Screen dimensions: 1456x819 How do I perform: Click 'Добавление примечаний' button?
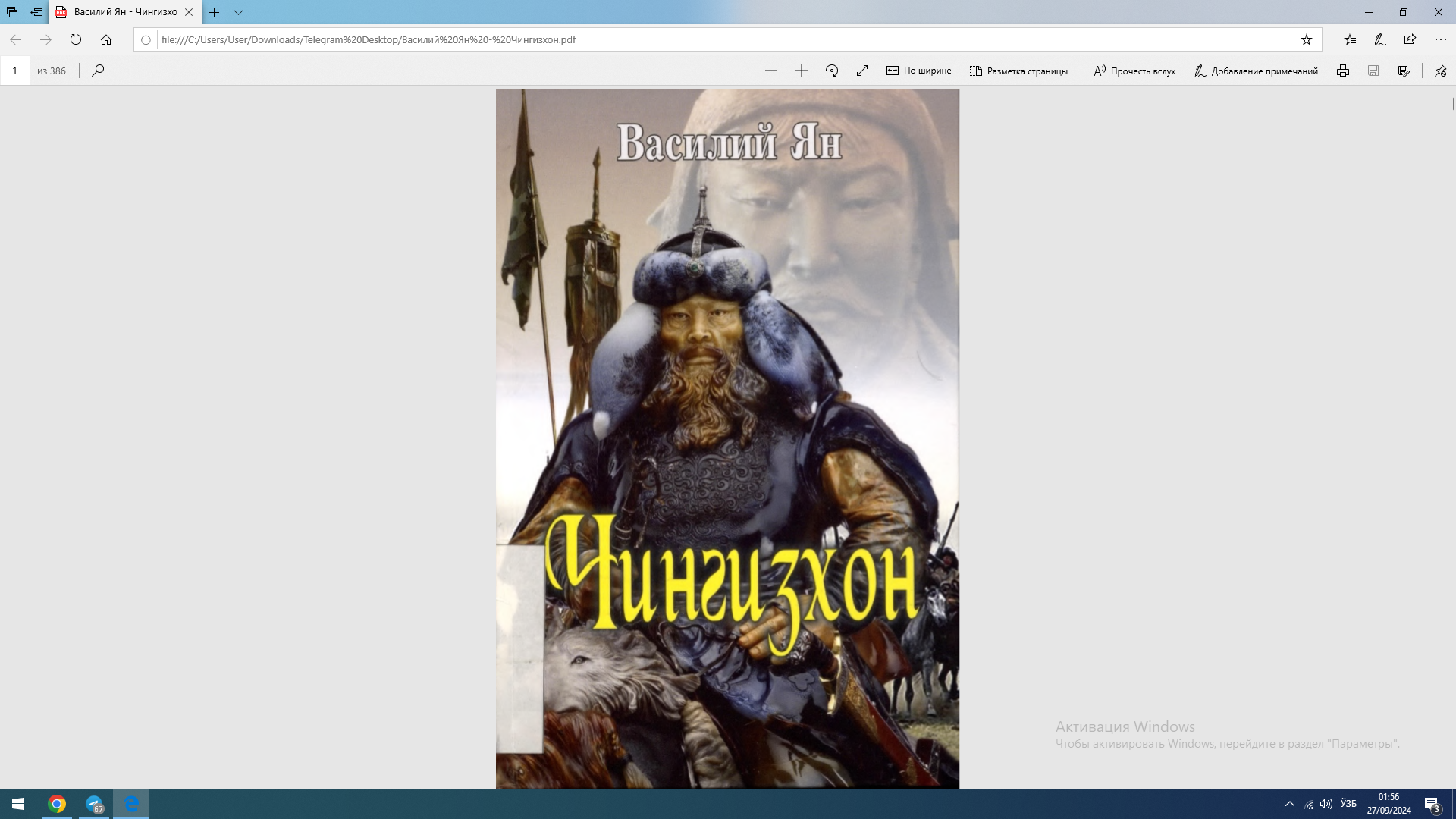(1256, 71)
